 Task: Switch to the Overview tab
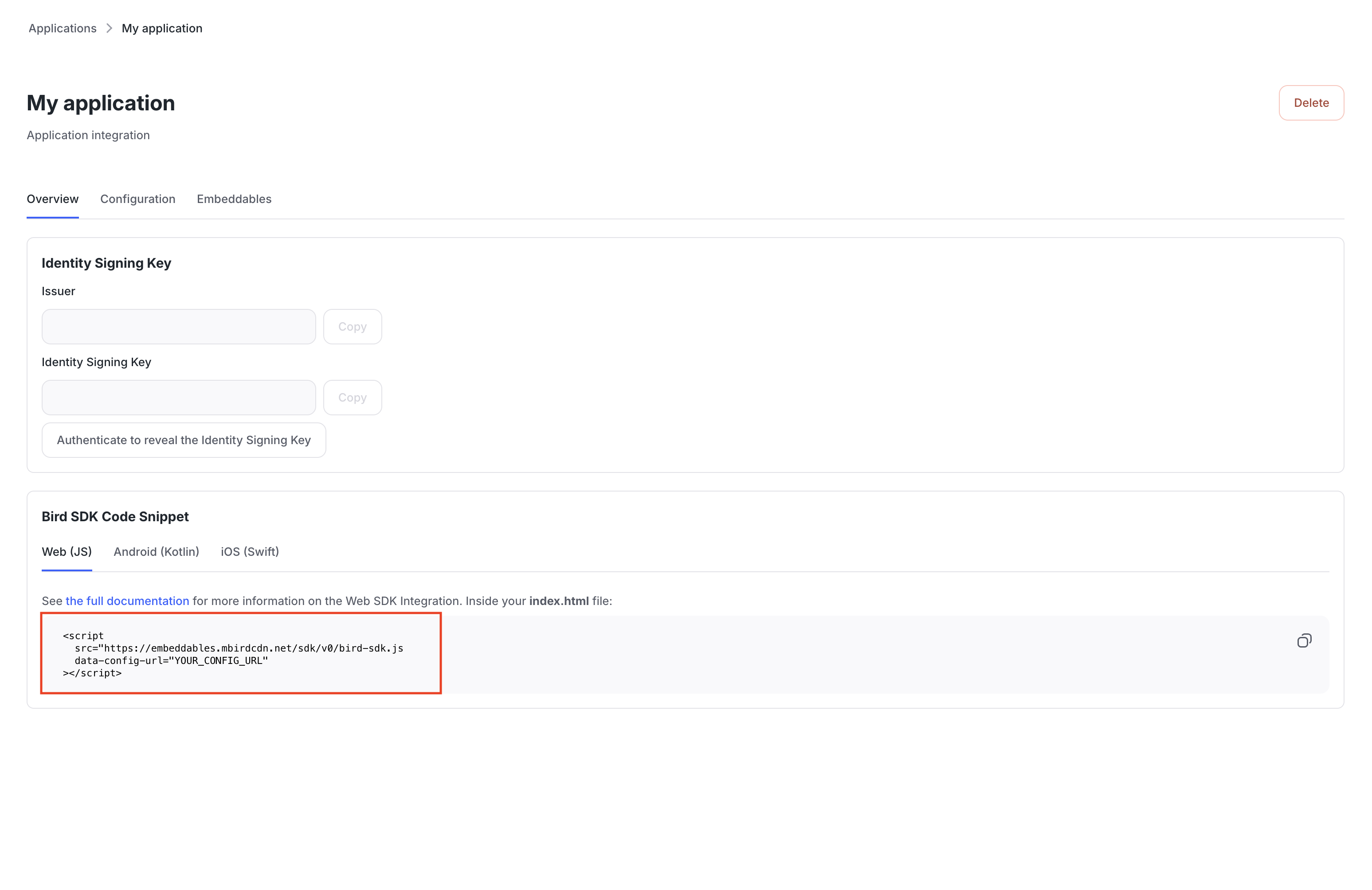pyautogui.click(x=52, y=199)
